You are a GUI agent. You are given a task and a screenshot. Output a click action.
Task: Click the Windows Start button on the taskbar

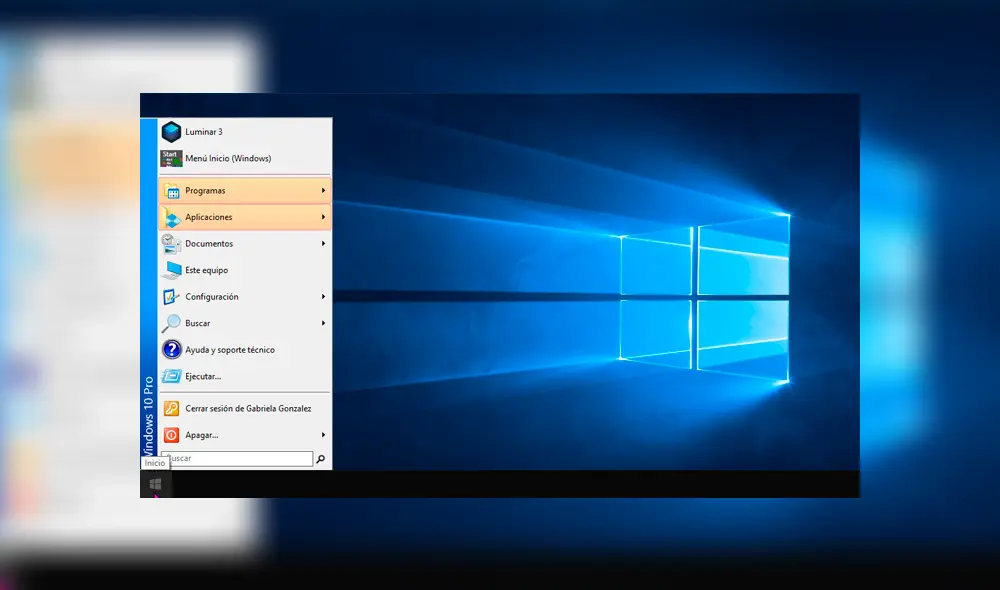(155, 483)
